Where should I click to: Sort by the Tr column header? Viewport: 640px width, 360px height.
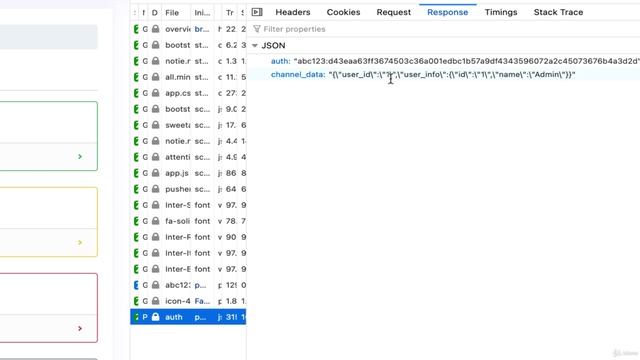(x=230, y=13)
